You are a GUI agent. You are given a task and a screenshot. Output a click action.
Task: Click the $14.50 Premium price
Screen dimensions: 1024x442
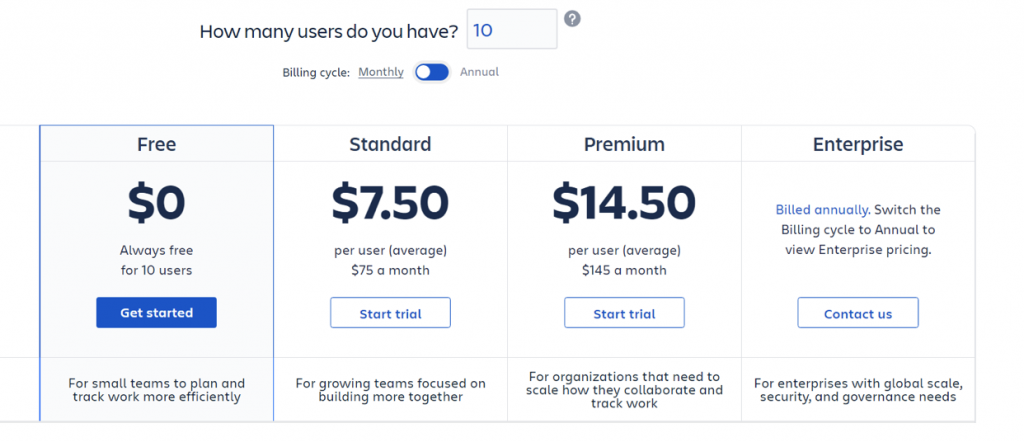pos(624,203)
